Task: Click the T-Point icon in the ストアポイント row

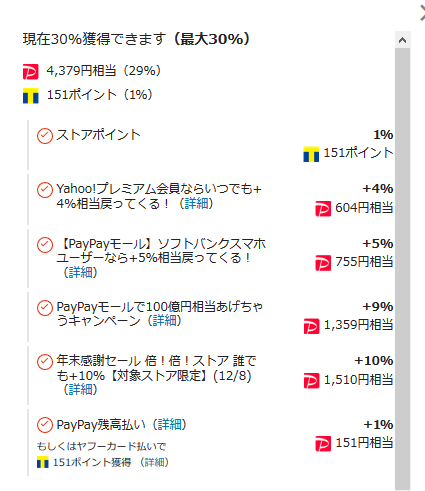Action: point(311,154)
